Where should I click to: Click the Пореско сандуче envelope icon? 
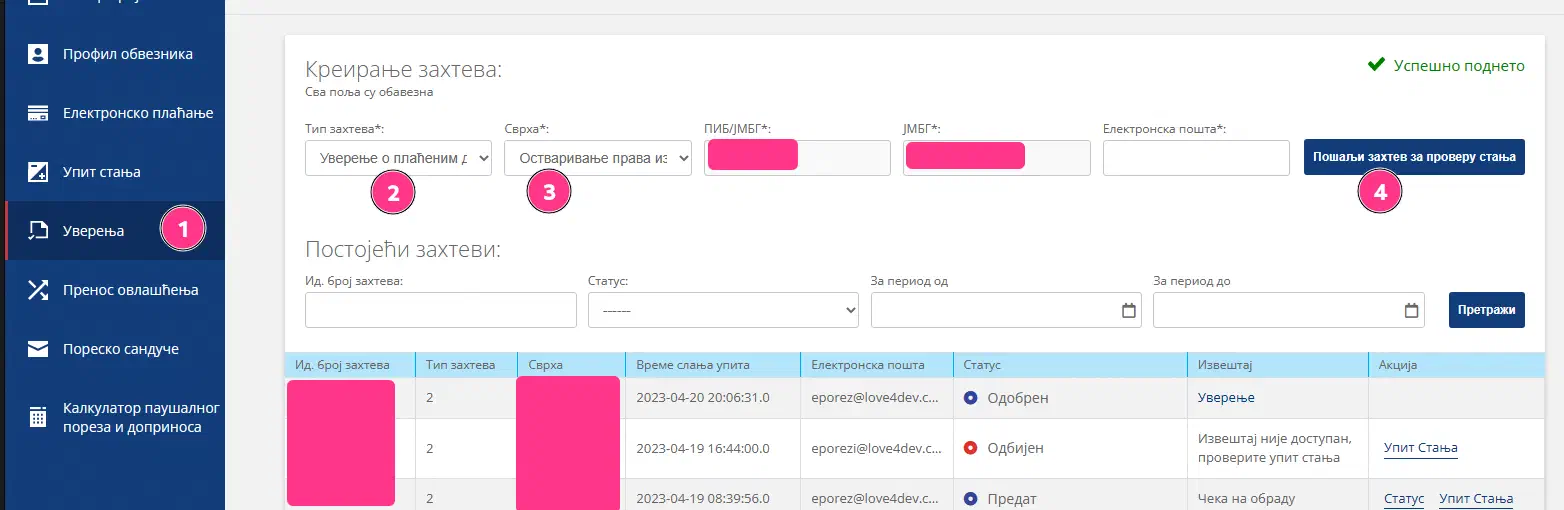pyautogui.click(x=38, y=349)
